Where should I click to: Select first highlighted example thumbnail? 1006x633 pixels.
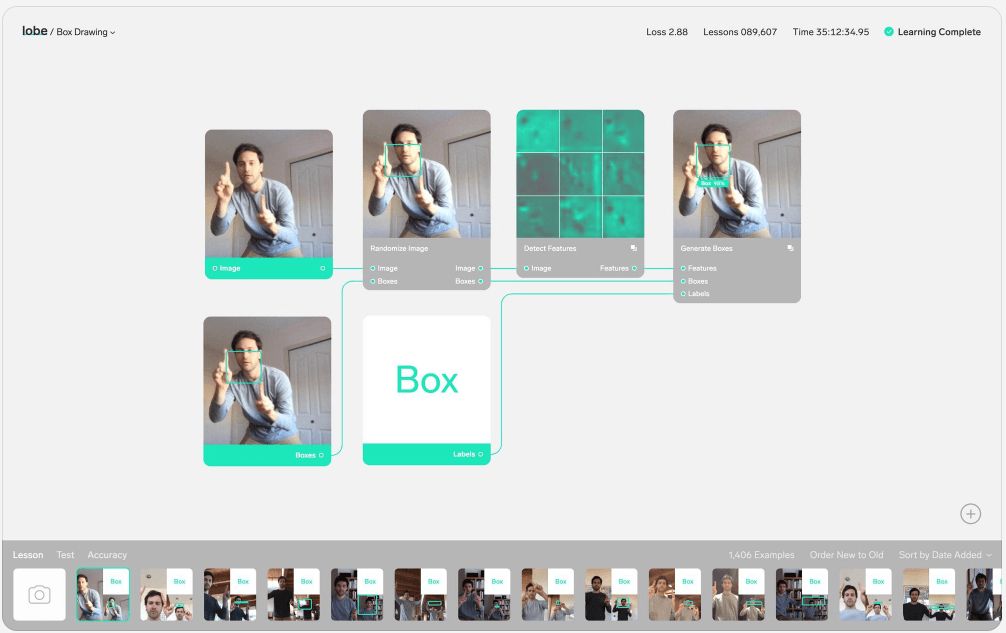pos(103,595)
